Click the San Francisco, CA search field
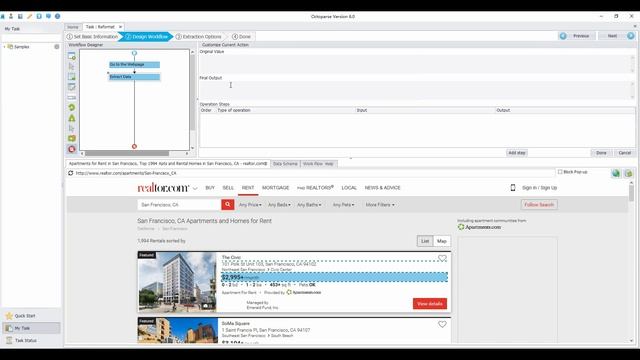Viewport: 640px width, 360px height. coord(180,204)
